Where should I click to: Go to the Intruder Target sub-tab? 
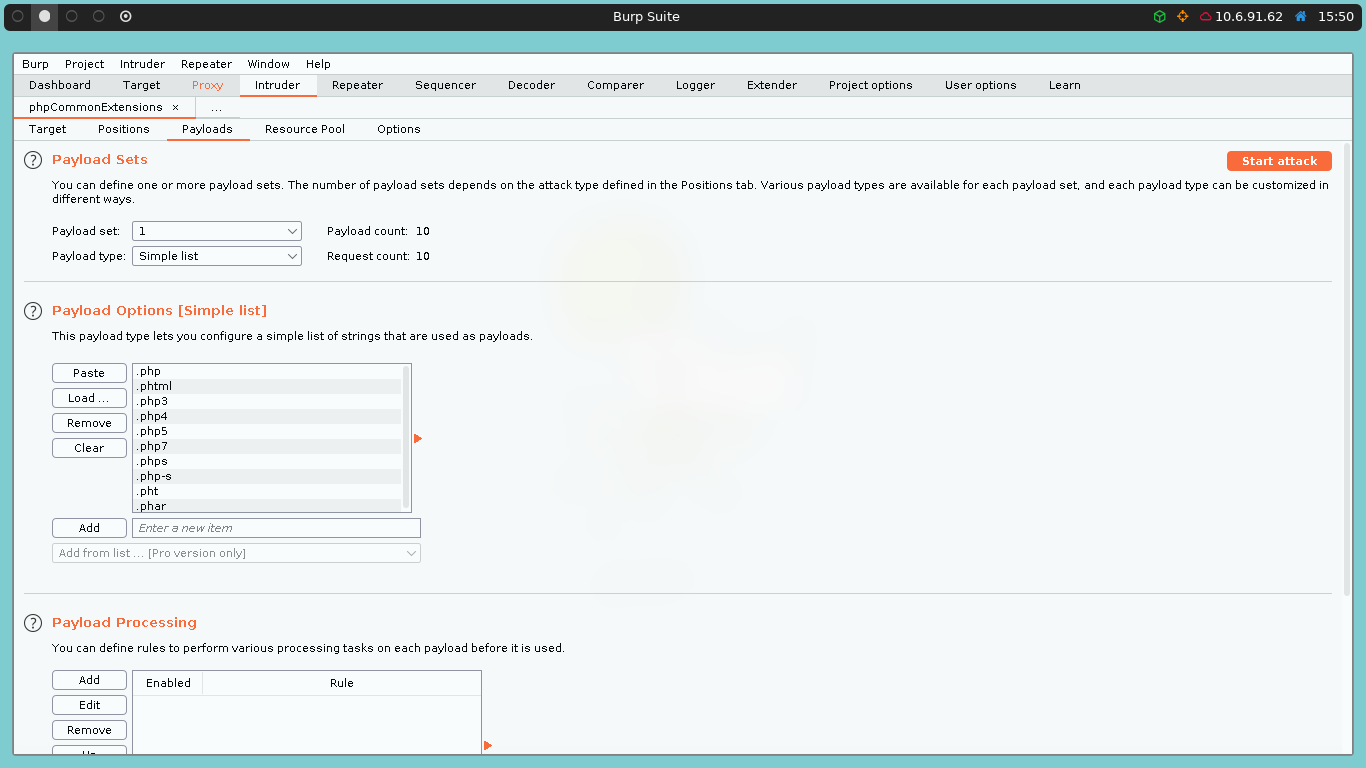tap(48, 129)
